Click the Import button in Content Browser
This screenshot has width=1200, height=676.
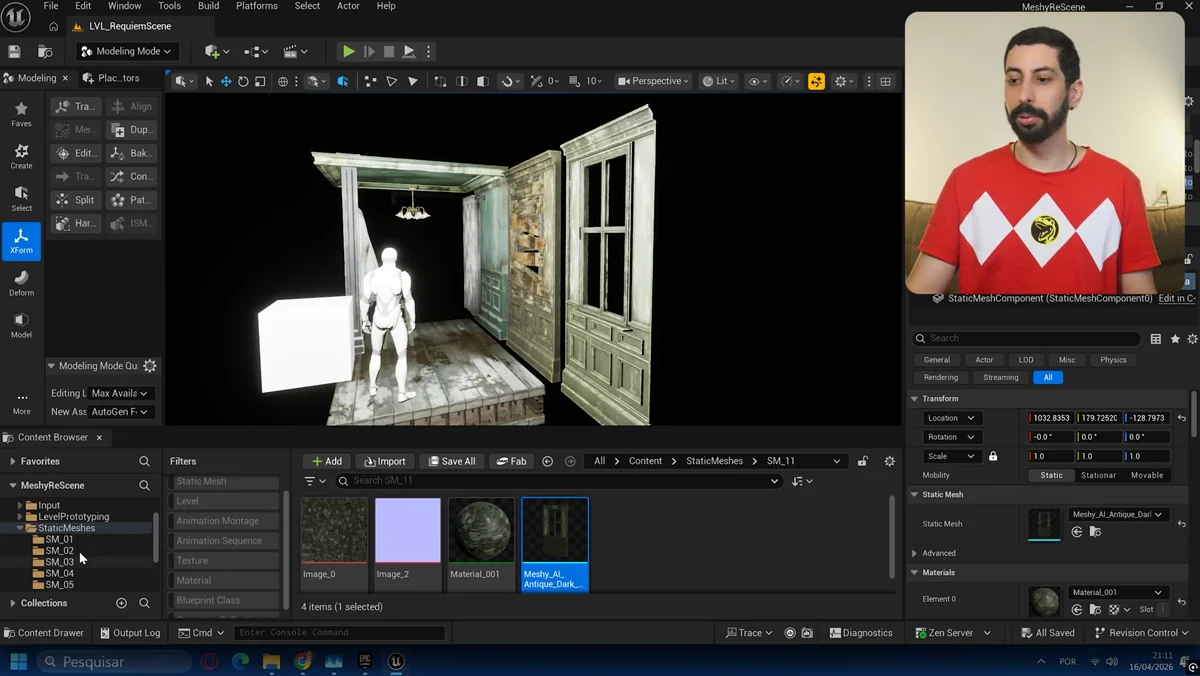[384, 461]
